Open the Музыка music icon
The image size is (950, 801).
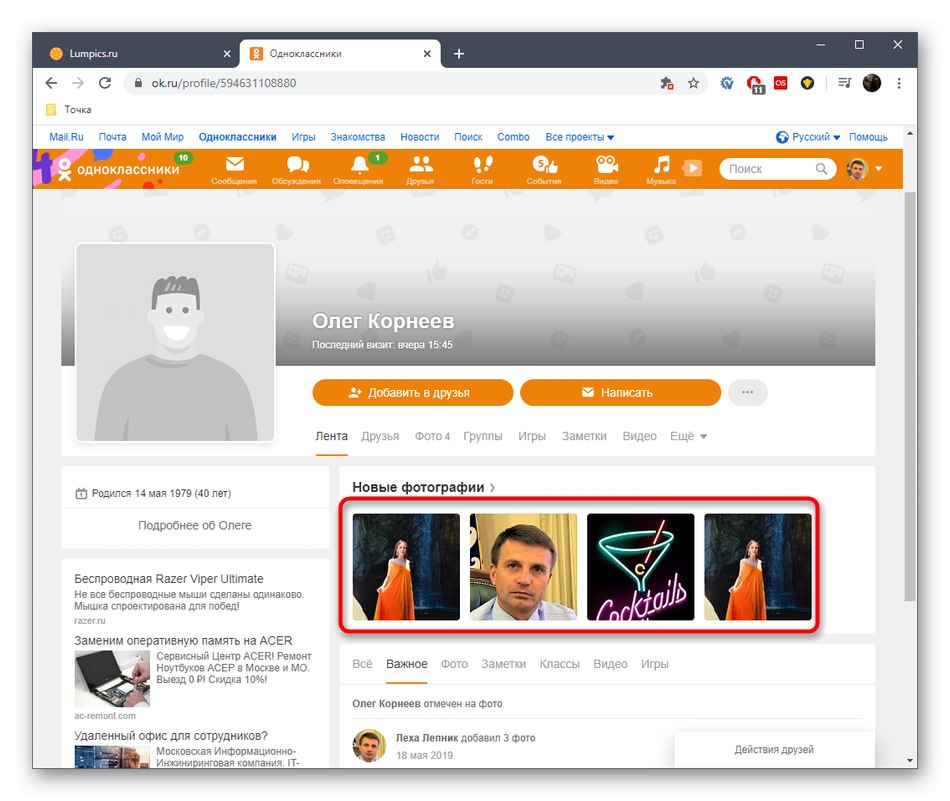click(662, 168)
